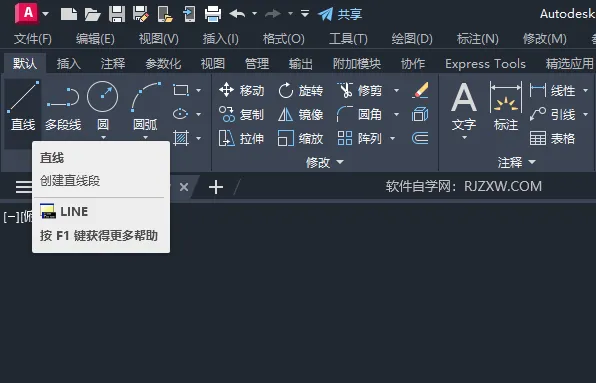Expand the 圆 circle options arrow
This screenshot has width=596, height=383.
pos(103,137)
